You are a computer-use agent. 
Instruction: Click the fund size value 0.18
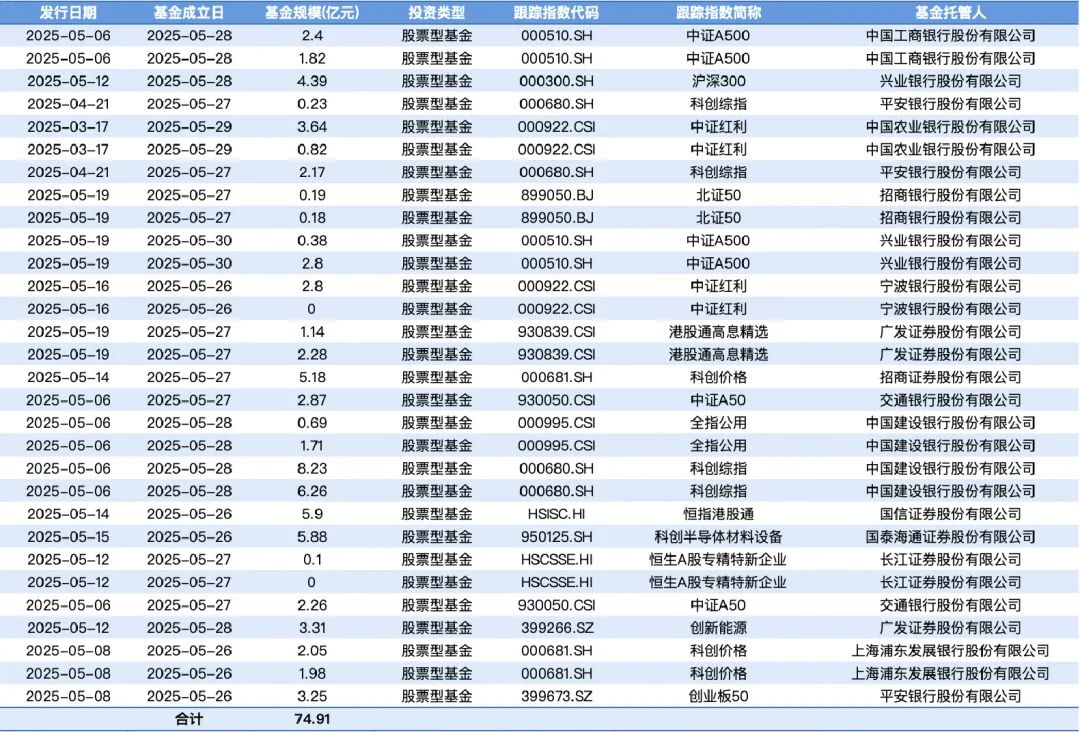pos(312,218)
